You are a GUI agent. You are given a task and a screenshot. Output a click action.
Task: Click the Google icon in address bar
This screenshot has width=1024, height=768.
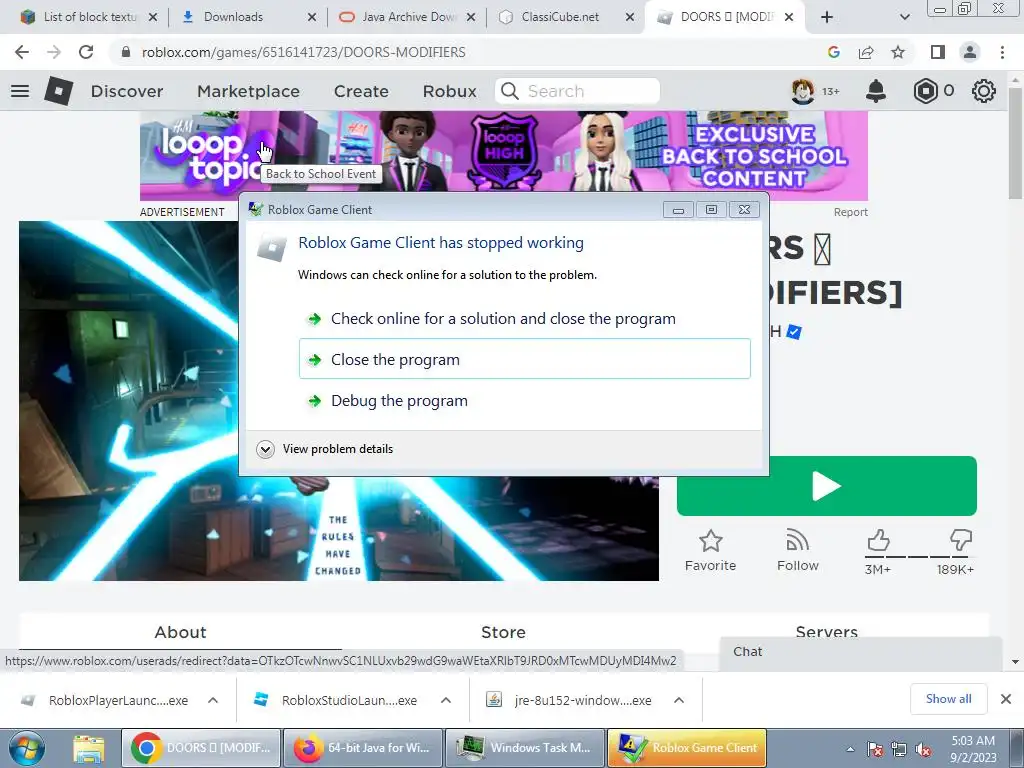click(833, 52)
